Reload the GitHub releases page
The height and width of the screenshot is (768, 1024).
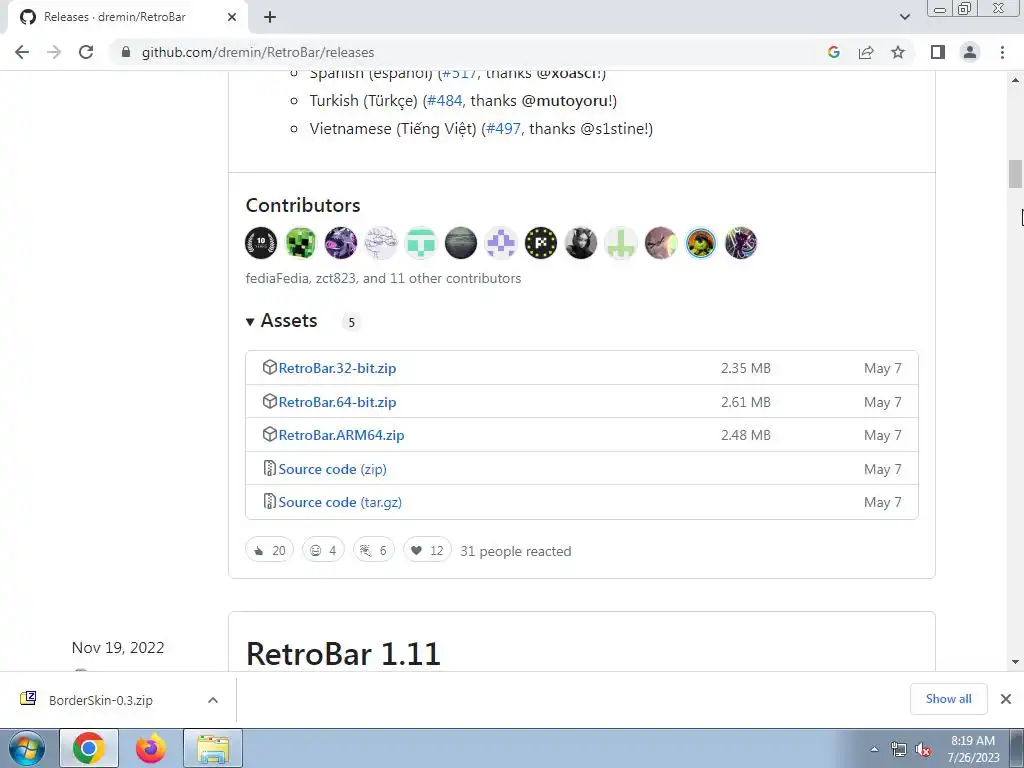(x=86, y=52)
